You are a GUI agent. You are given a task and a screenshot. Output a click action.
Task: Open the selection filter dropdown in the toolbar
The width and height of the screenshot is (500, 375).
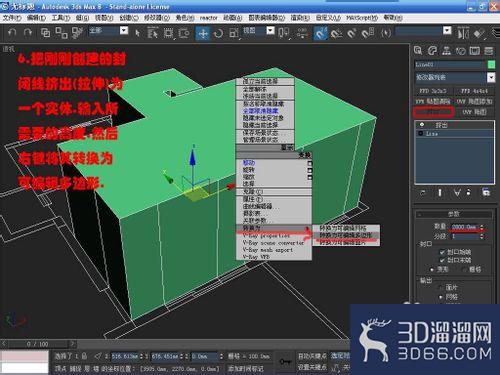tap(124, 31)
